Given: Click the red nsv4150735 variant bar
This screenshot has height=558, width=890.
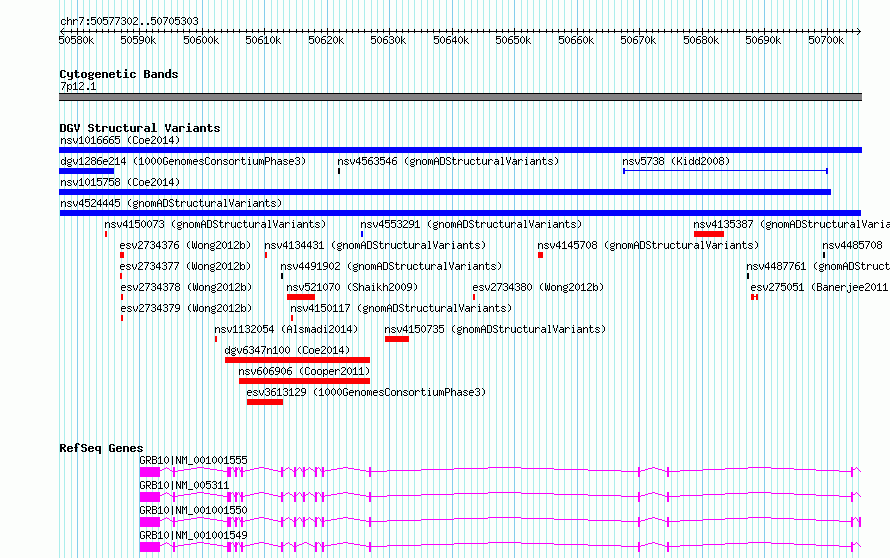Looking at the screenshot, I should coord(397,339).
